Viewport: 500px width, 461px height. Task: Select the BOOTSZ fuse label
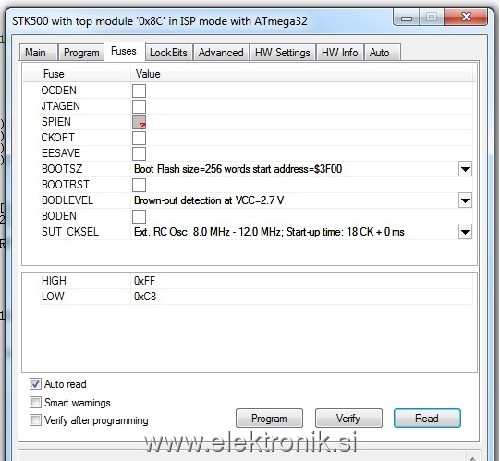(62, 169)
